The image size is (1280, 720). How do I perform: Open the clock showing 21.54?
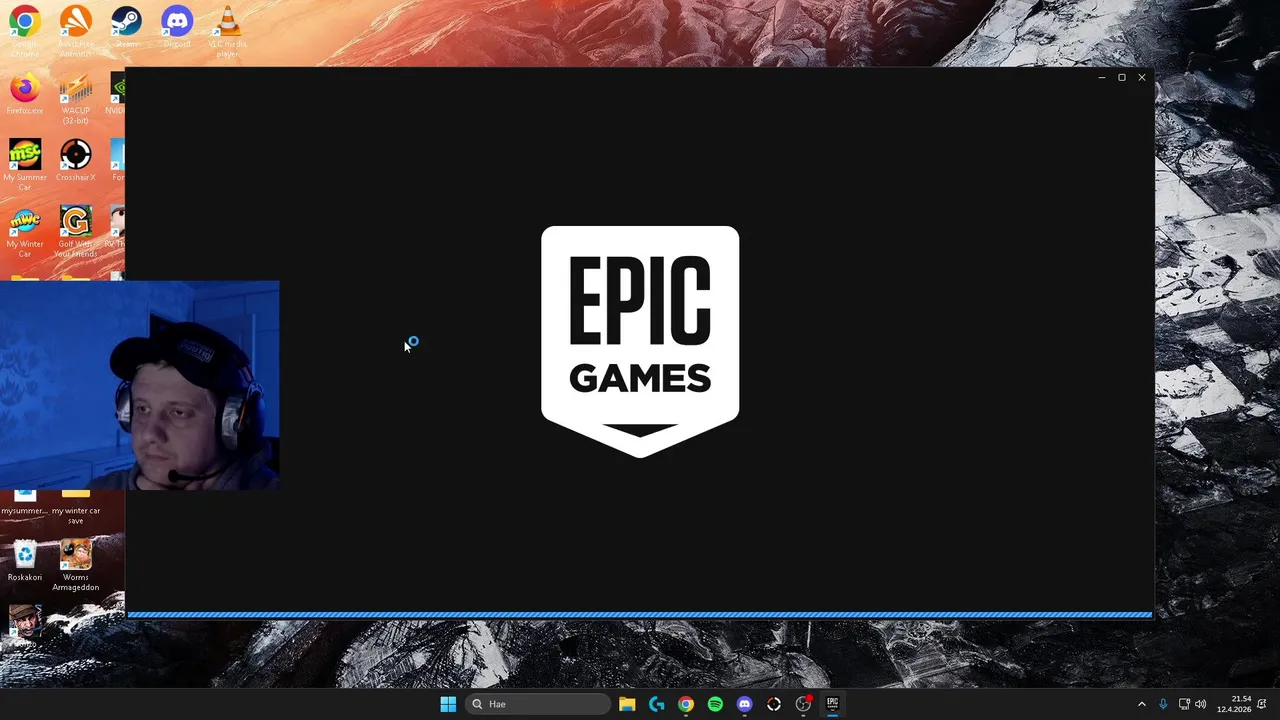tap(1234, 704)
